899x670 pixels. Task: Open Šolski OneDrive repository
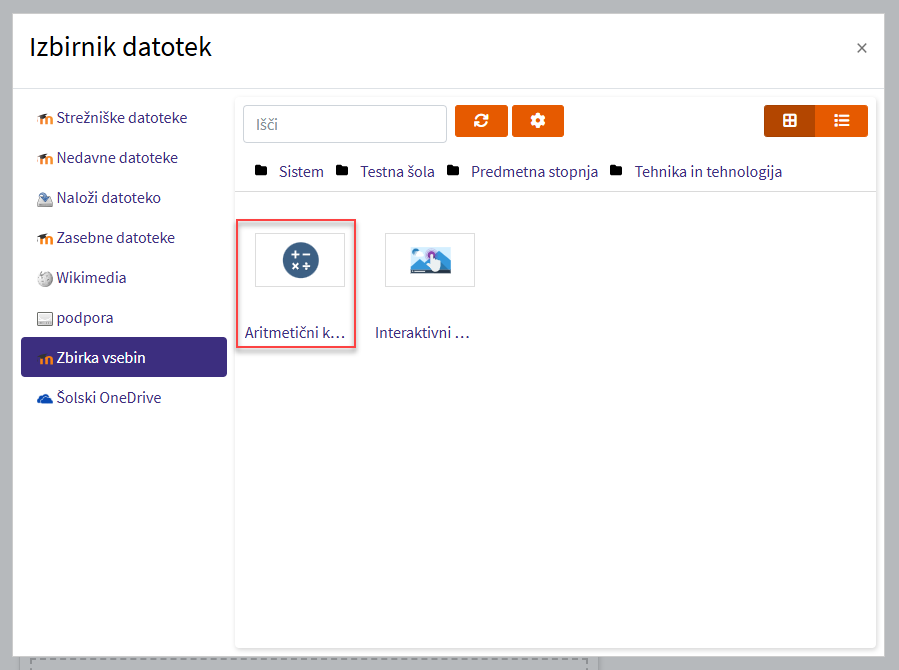point(108,398)
